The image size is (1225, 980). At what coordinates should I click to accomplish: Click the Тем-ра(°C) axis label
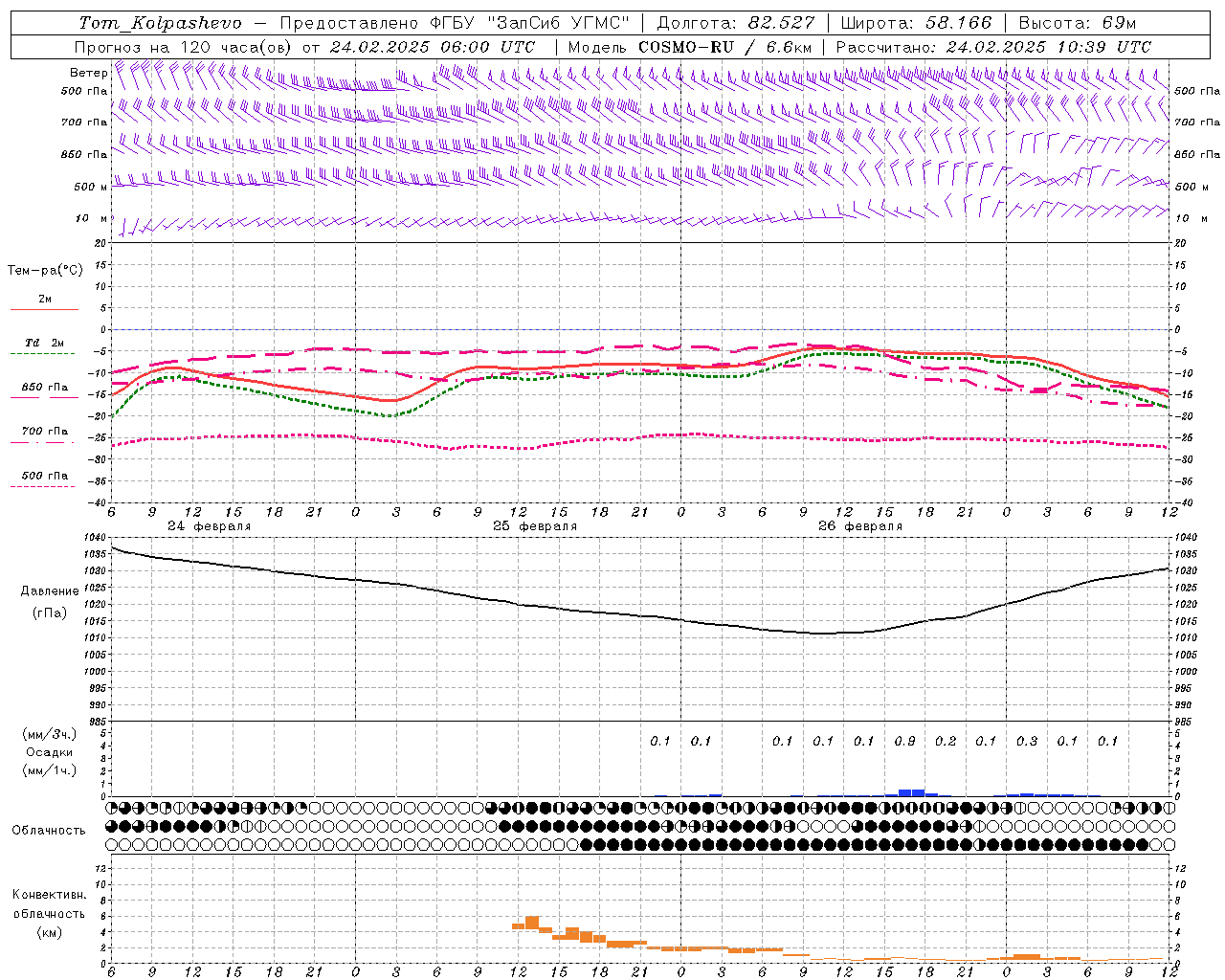(x=45, y=271)
